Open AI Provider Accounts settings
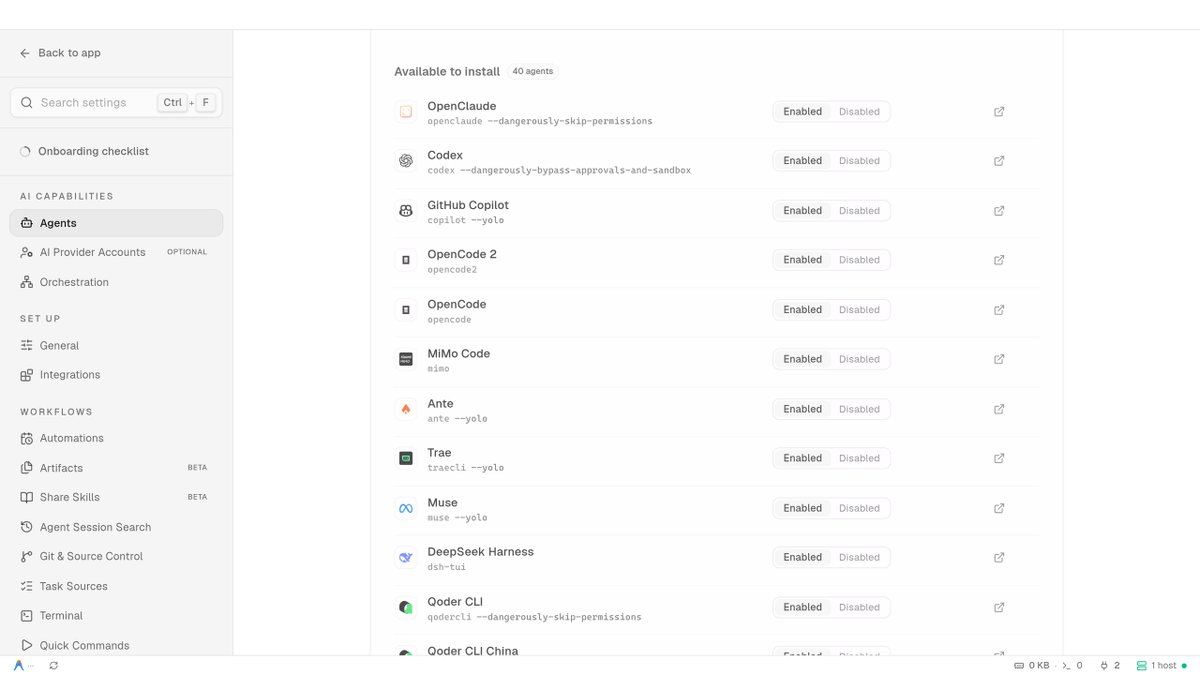Screen dimensions: 1200x675 [116, 252]
